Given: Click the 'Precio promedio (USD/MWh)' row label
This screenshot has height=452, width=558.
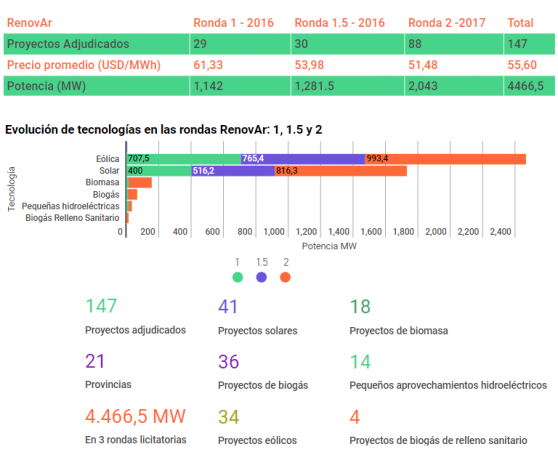Looking at the screenshot, I should point(84,65).
